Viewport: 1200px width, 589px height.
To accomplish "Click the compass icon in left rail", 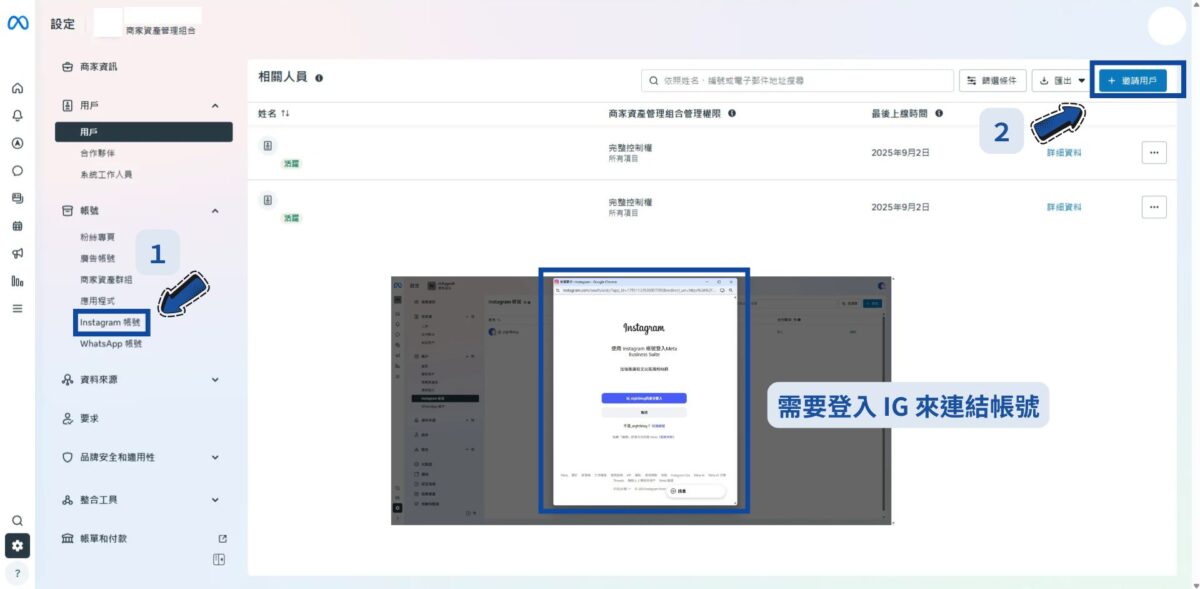I will [17, 143].
